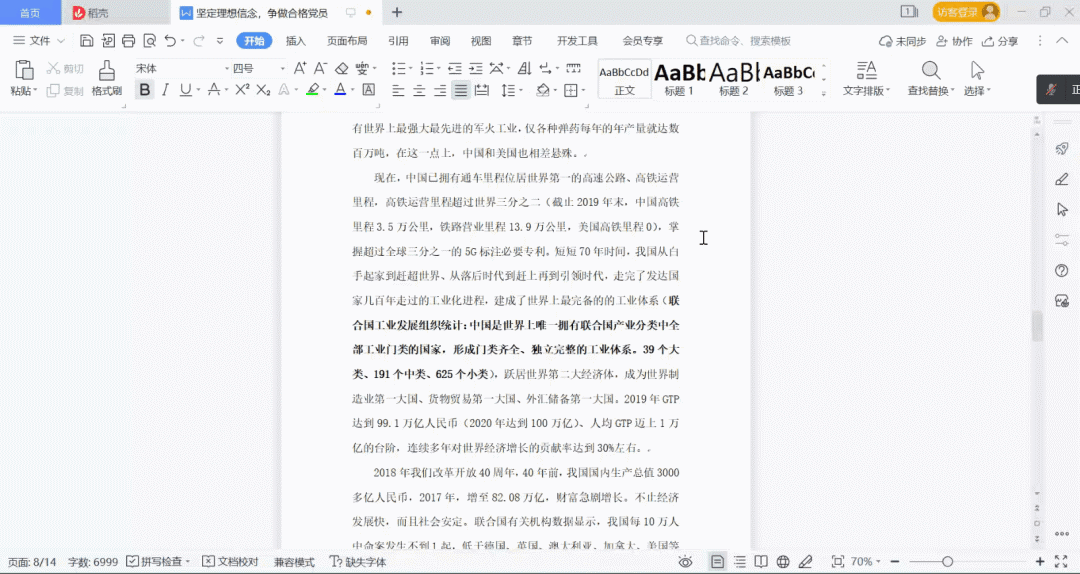Expand the 文件 file menu
1080x574 pixels.
[x=38, y=41]
